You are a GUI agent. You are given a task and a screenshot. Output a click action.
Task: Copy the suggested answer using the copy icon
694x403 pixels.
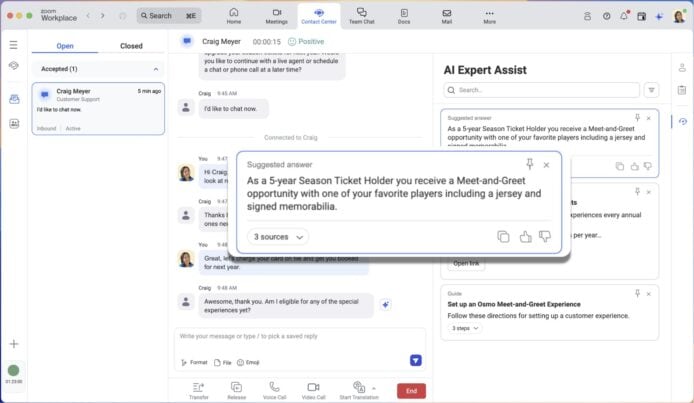tap(503, 237)
